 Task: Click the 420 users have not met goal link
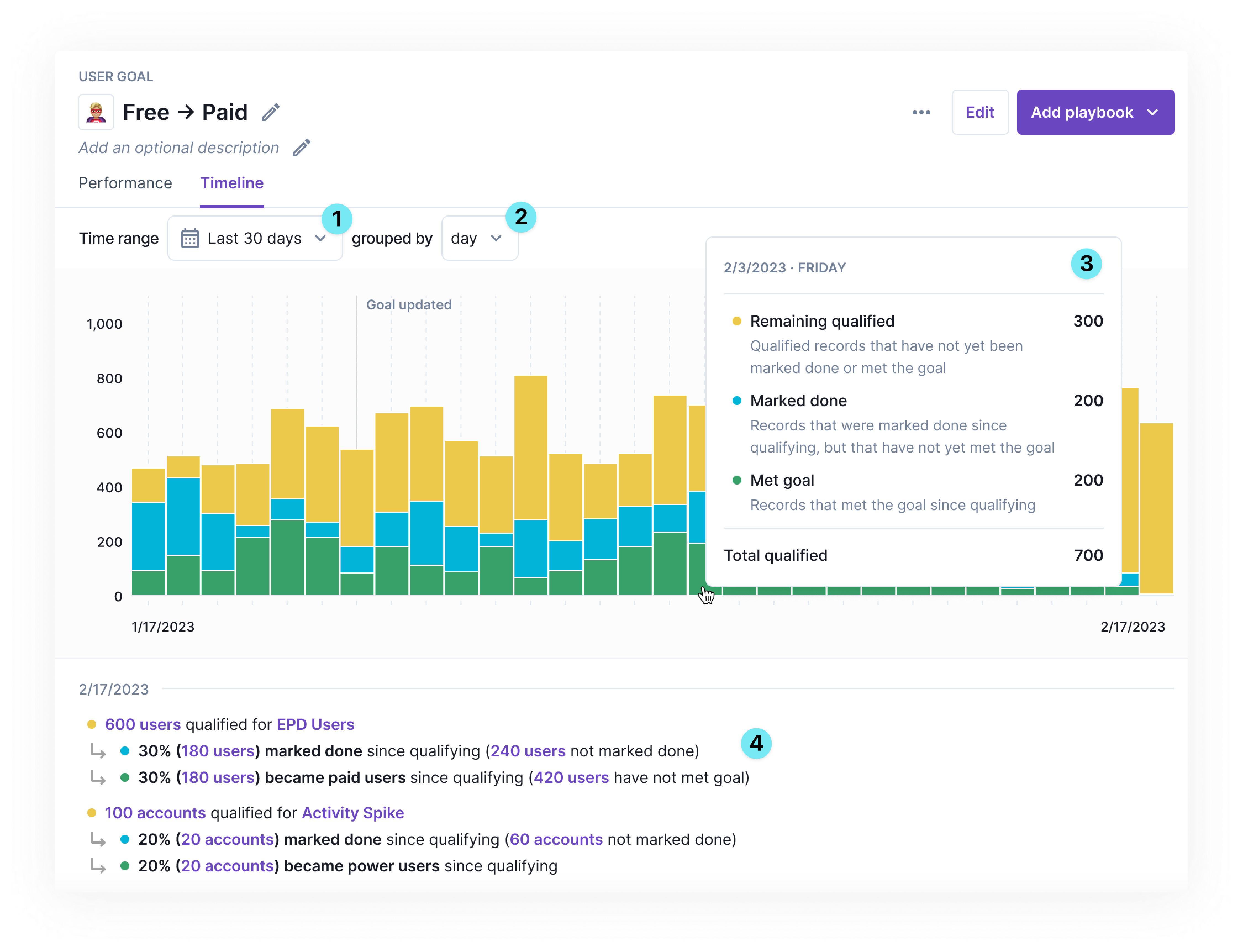click(571, 777)
